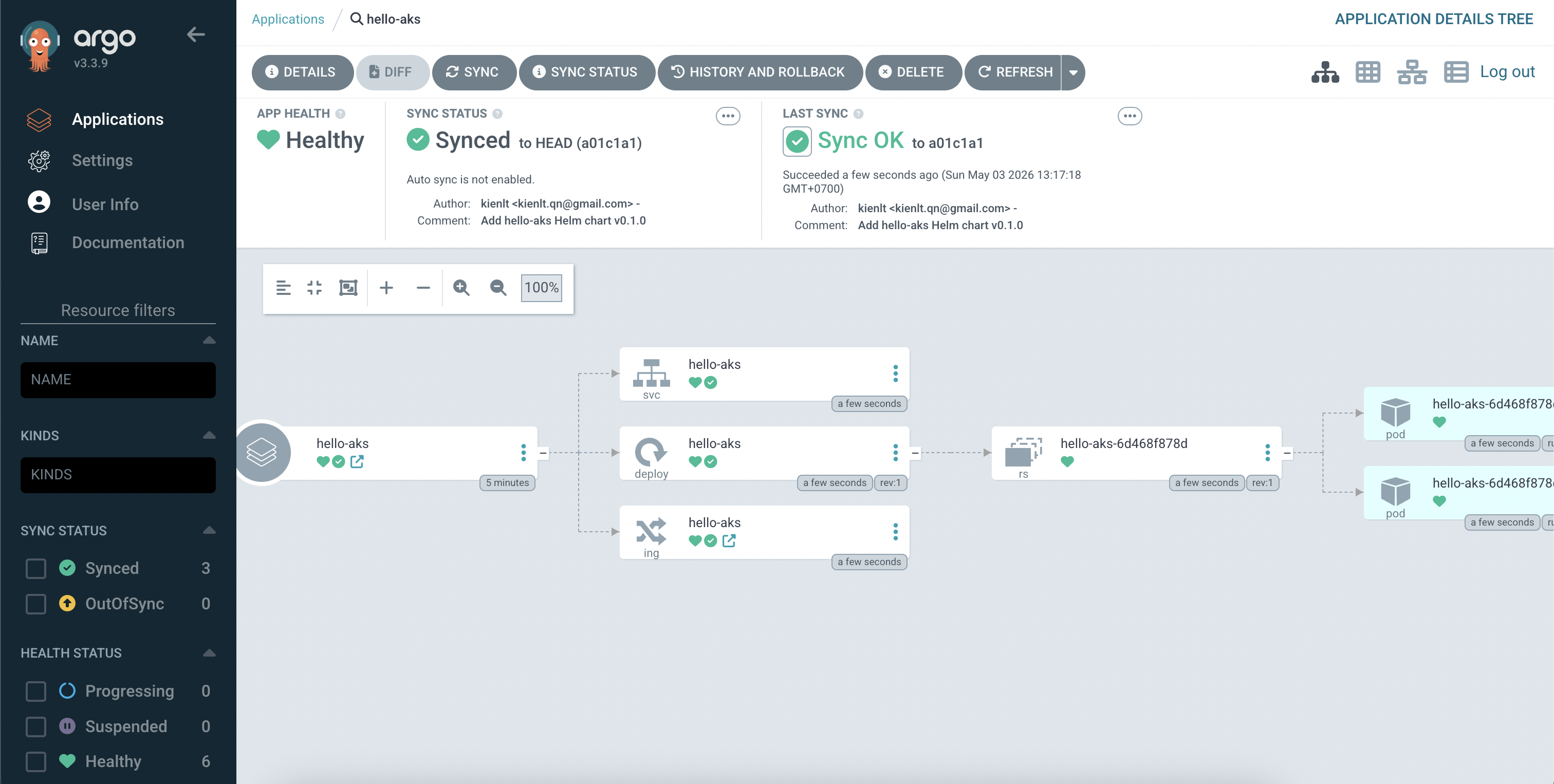Screen dimensions: 1554x784
Task: Collapse the NAME filter section
Action: [x=209, y=340]
